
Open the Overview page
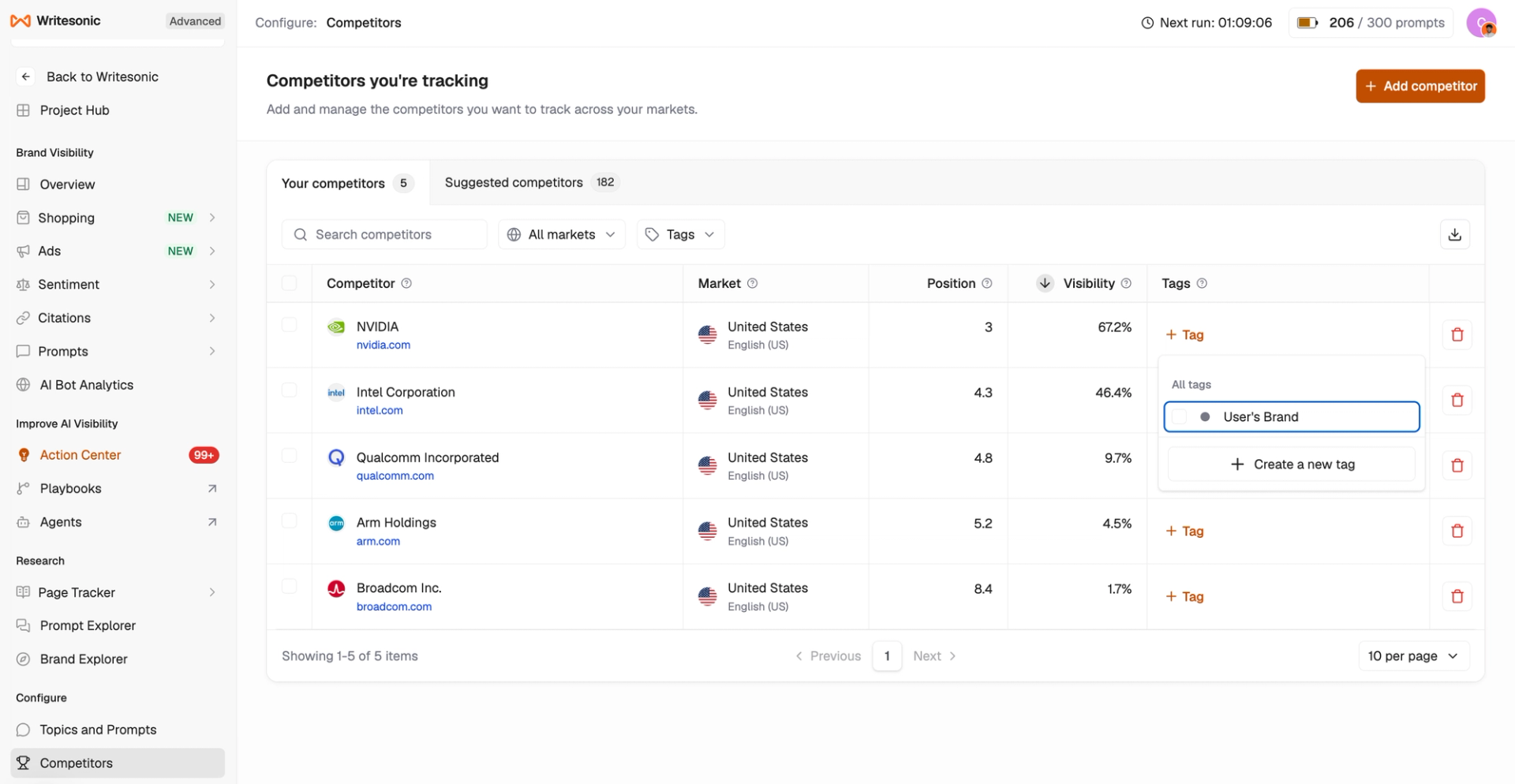[x=67, y=185]
